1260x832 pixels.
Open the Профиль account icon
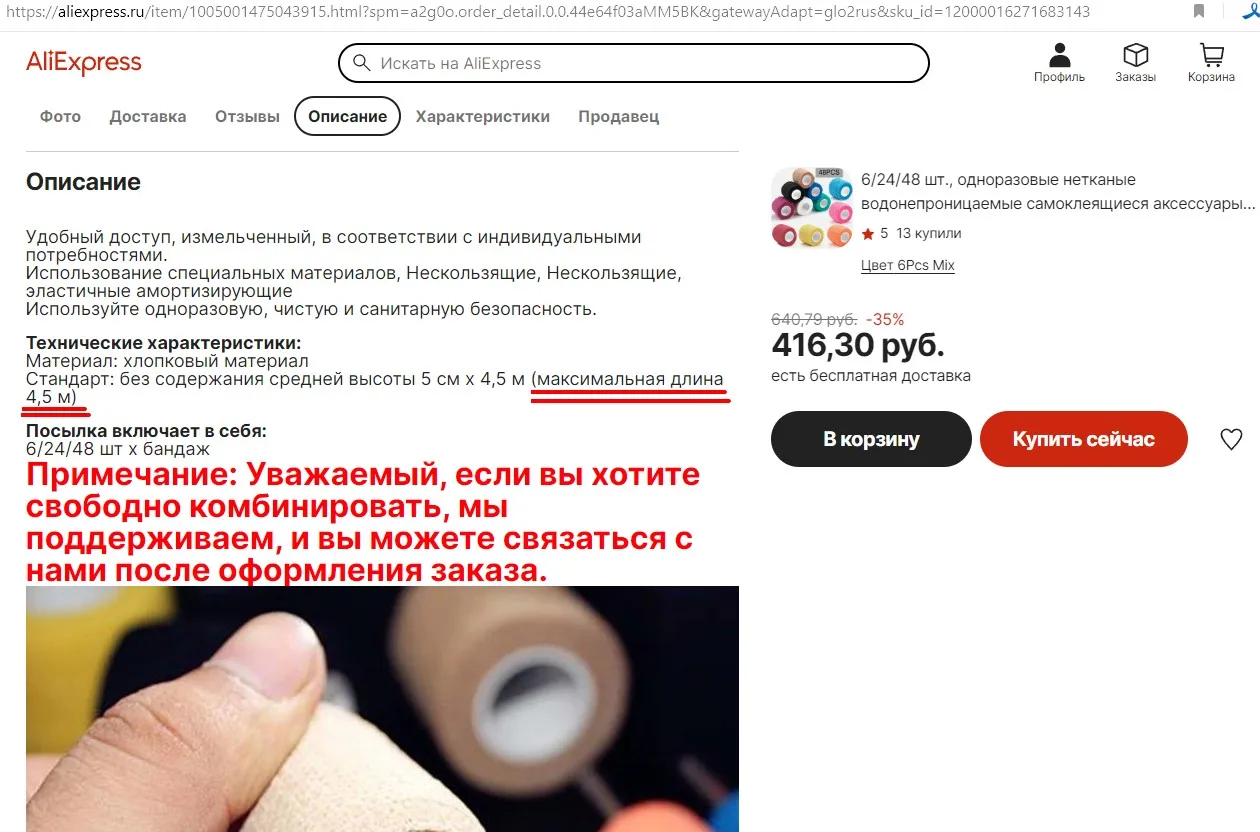pyautogui.click(x=1059, y=55)
